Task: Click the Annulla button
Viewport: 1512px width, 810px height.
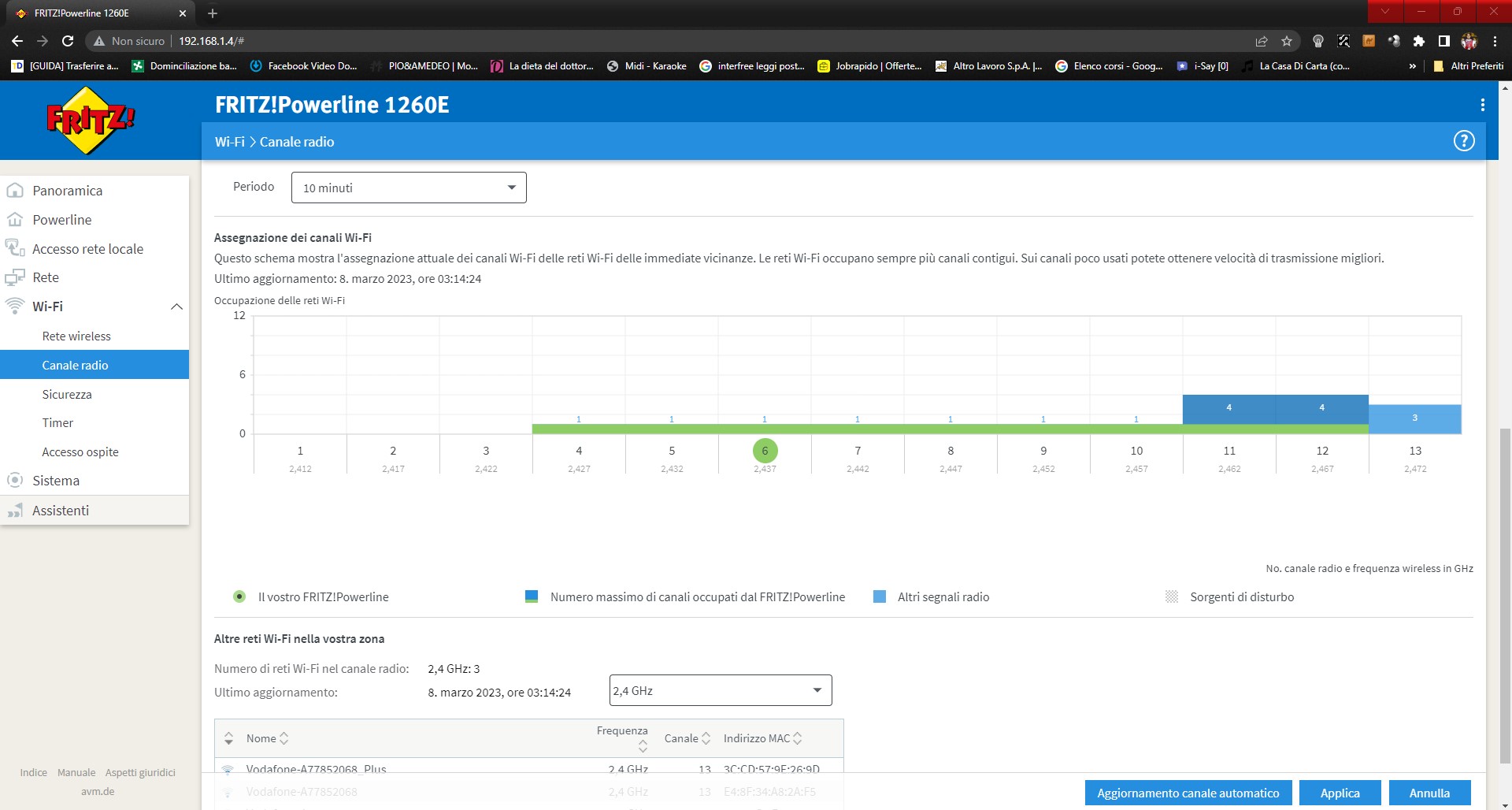Action: pos(1429,793)
